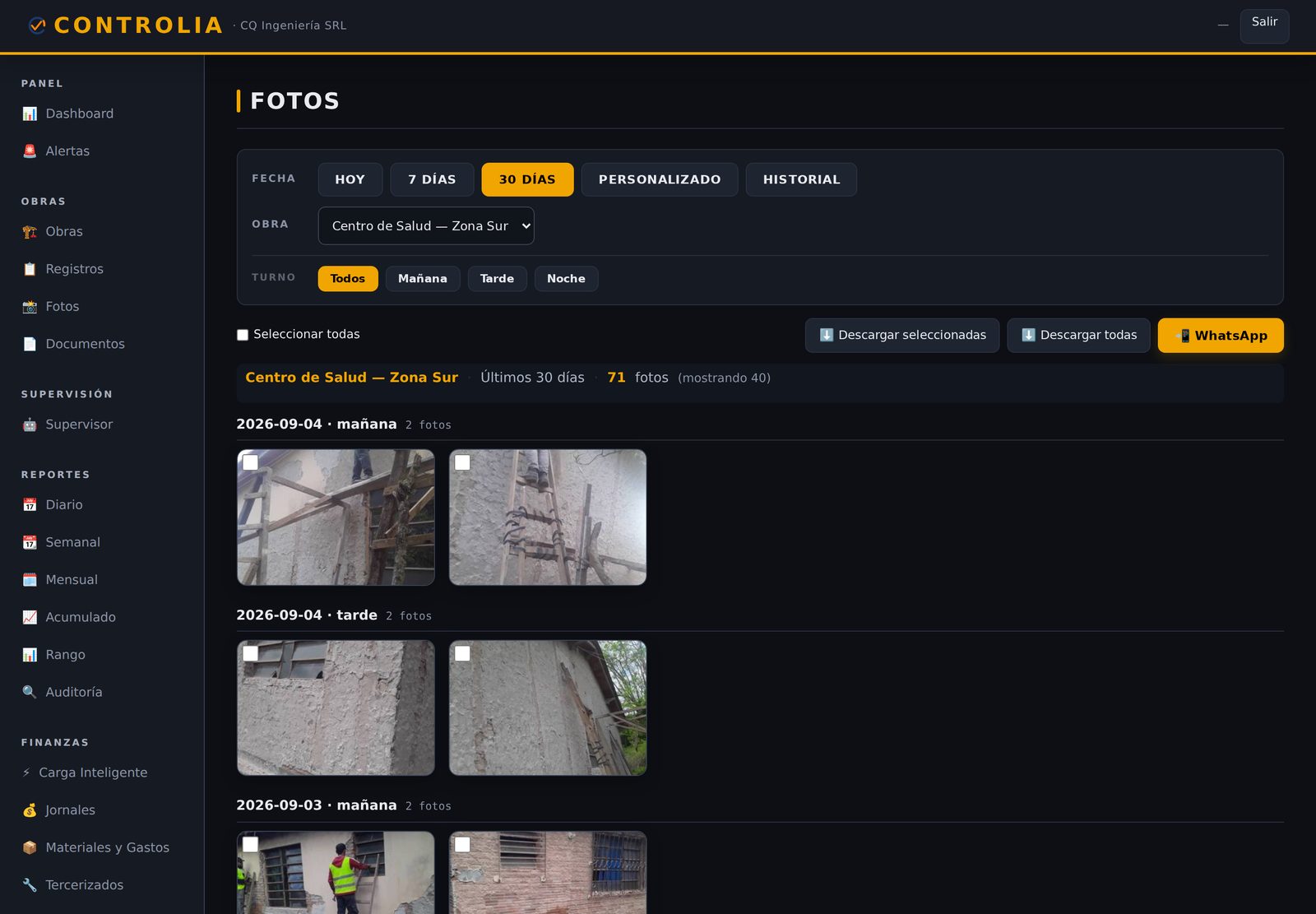The image size is (1316, 914).
Task: Click the Tercerizados wrench icon
Action: tap(30, 885)
